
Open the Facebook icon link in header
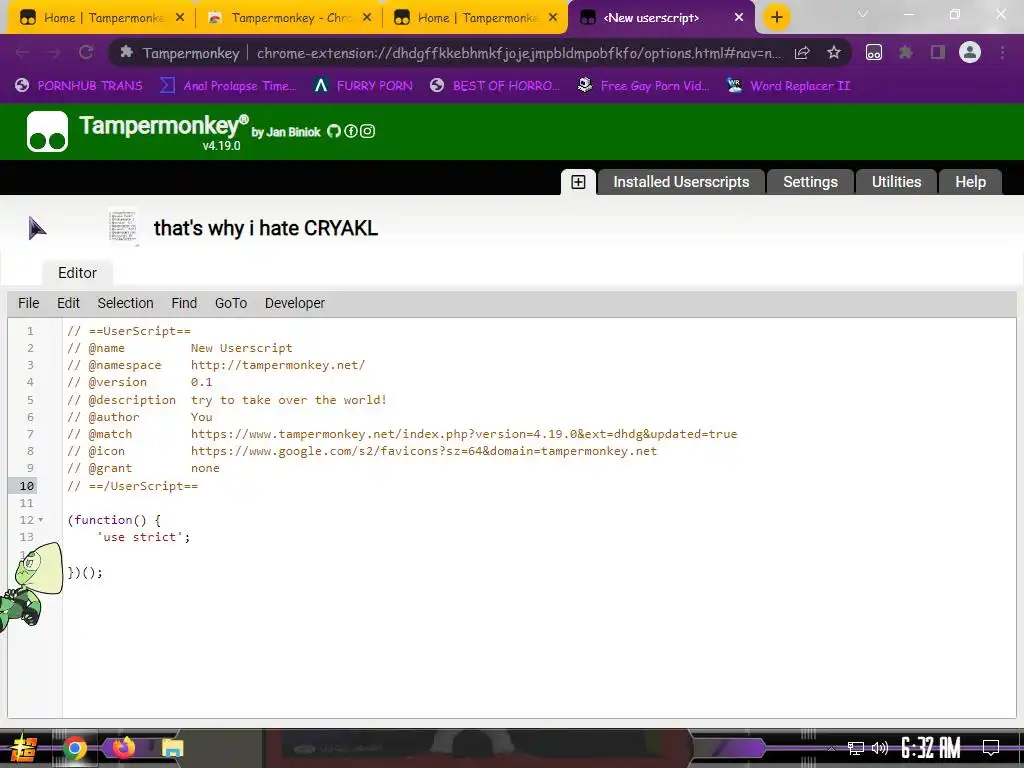click(351, 131)
